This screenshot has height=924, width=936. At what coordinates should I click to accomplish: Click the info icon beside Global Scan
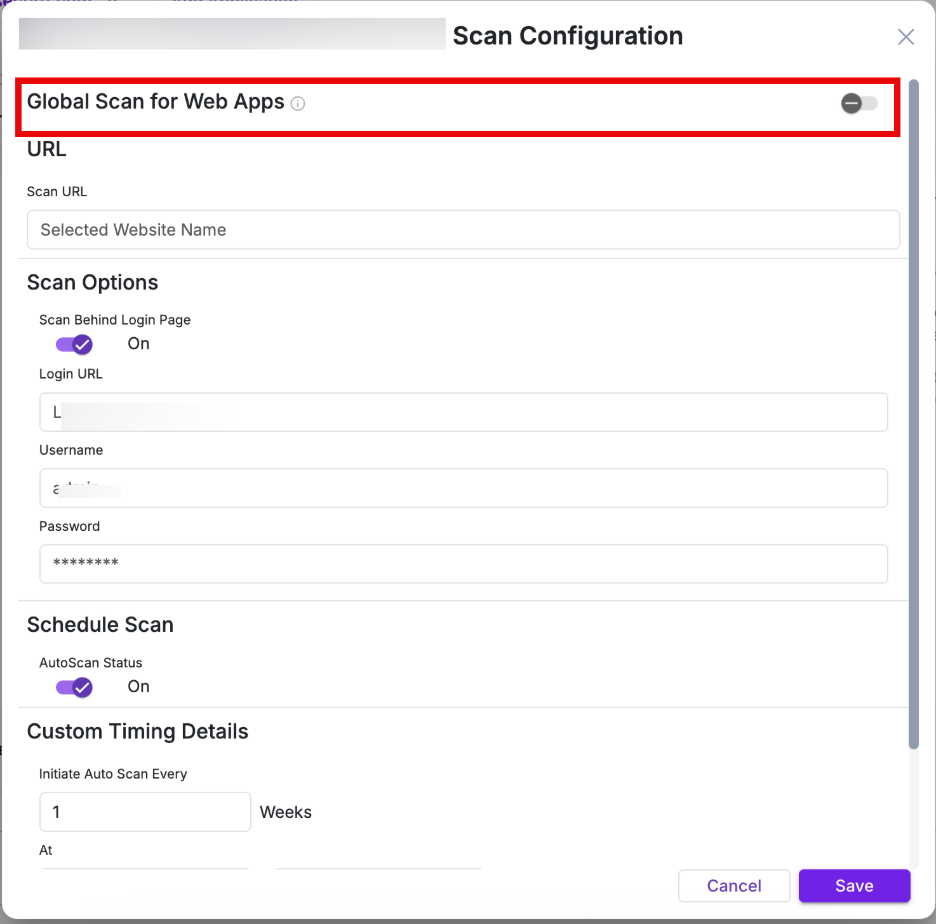(298, 103)
